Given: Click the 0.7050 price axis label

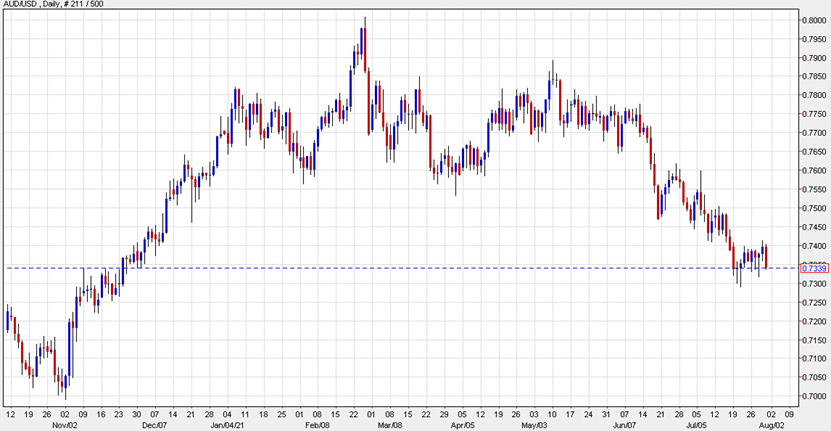Looking at the screenshot, I should point(815,378).
